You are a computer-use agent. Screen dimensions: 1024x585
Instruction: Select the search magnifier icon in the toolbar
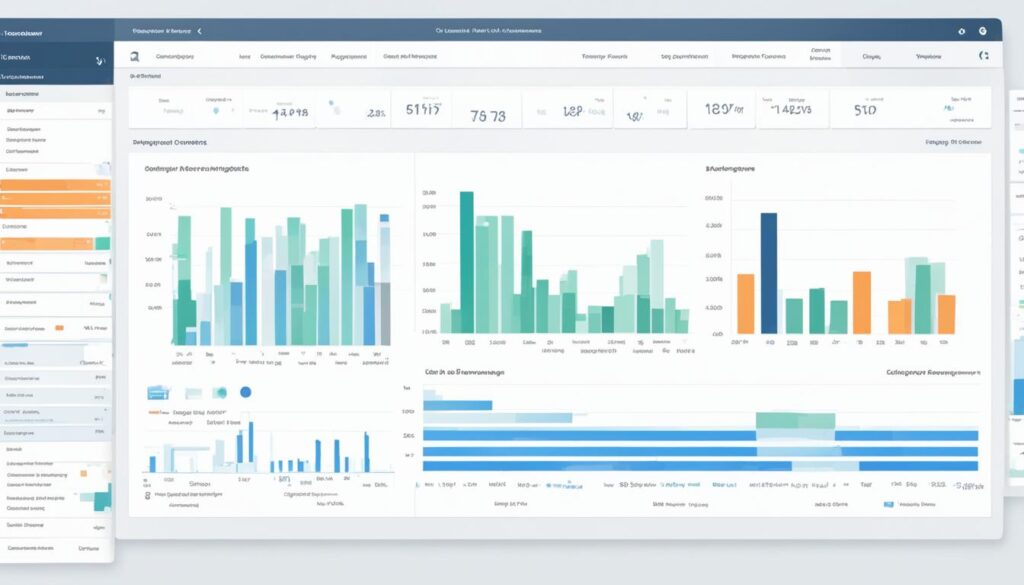136,54
